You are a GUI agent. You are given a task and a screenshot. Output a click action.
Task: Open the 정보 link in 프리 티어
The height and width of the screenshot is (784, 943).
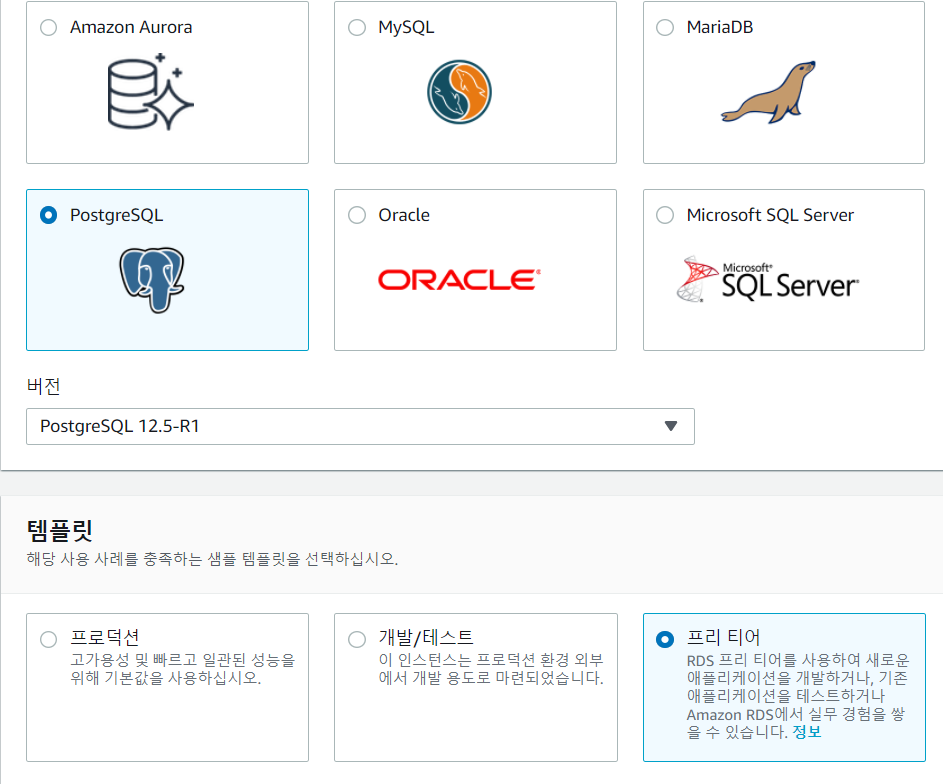point(807,732)
